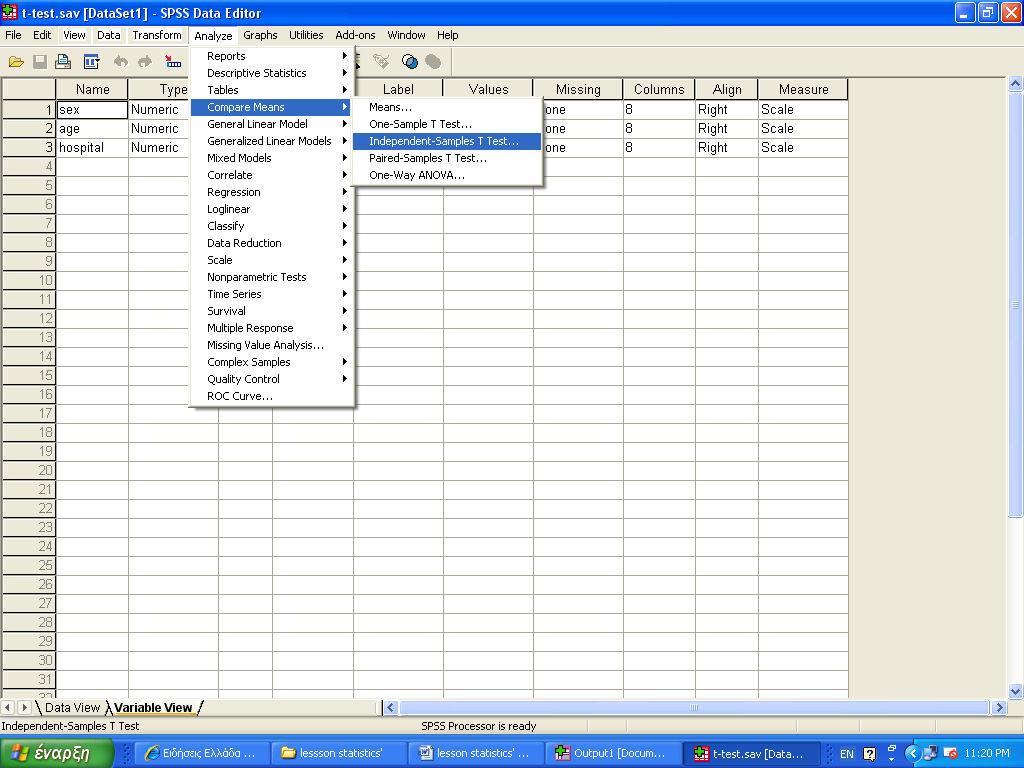Click the Columns column header

659,89
